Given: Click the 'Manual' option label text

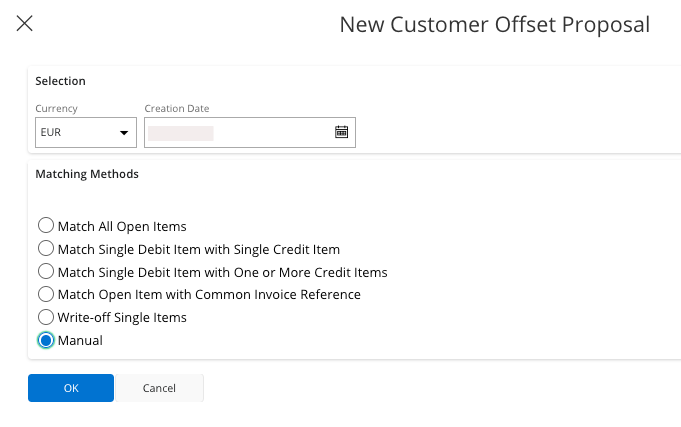Looking at the screenshot, I should click(x=80, y=340).
